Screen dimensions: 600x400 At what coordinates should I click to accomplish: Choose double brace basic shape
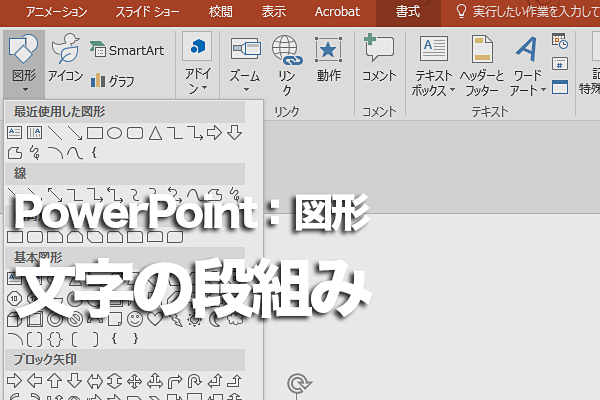pos(55,339)
